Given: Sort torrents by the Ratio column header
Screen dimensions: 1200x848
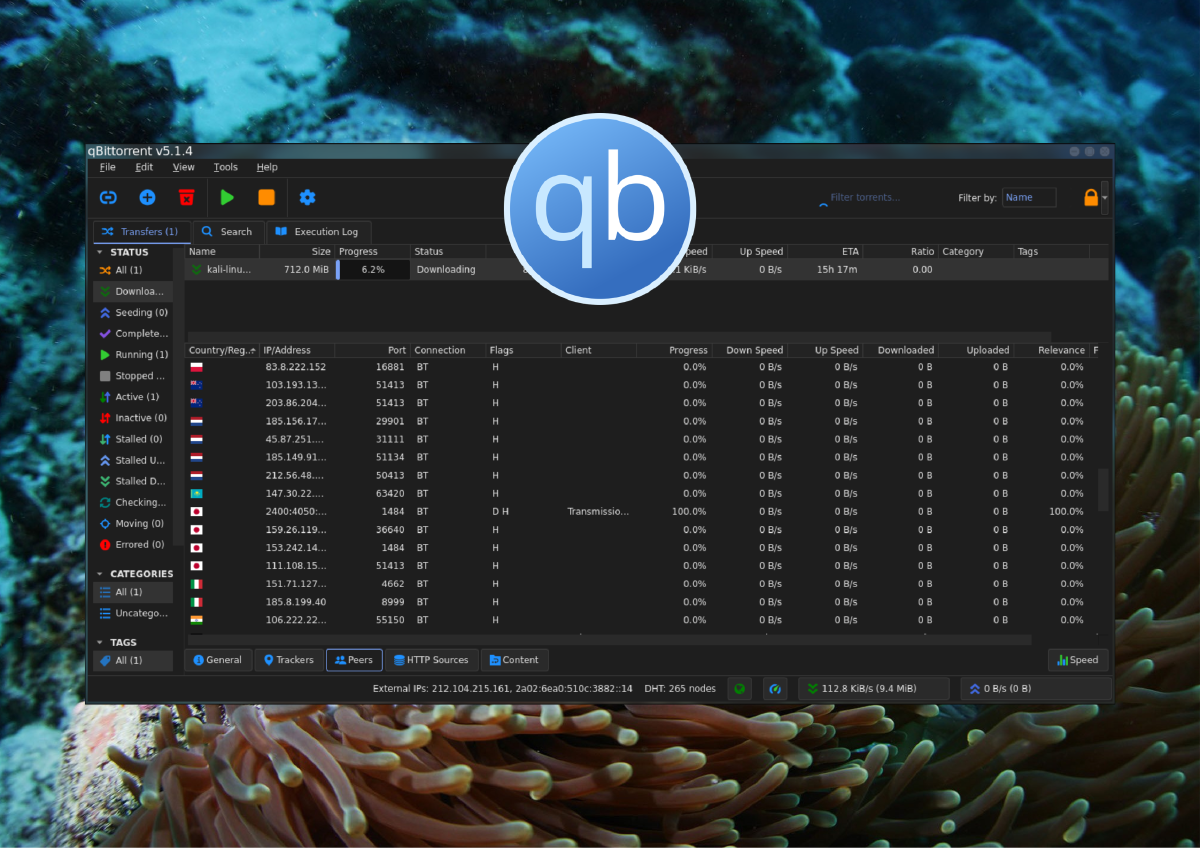Looking at the screenshot, I should tap(900, 252).
